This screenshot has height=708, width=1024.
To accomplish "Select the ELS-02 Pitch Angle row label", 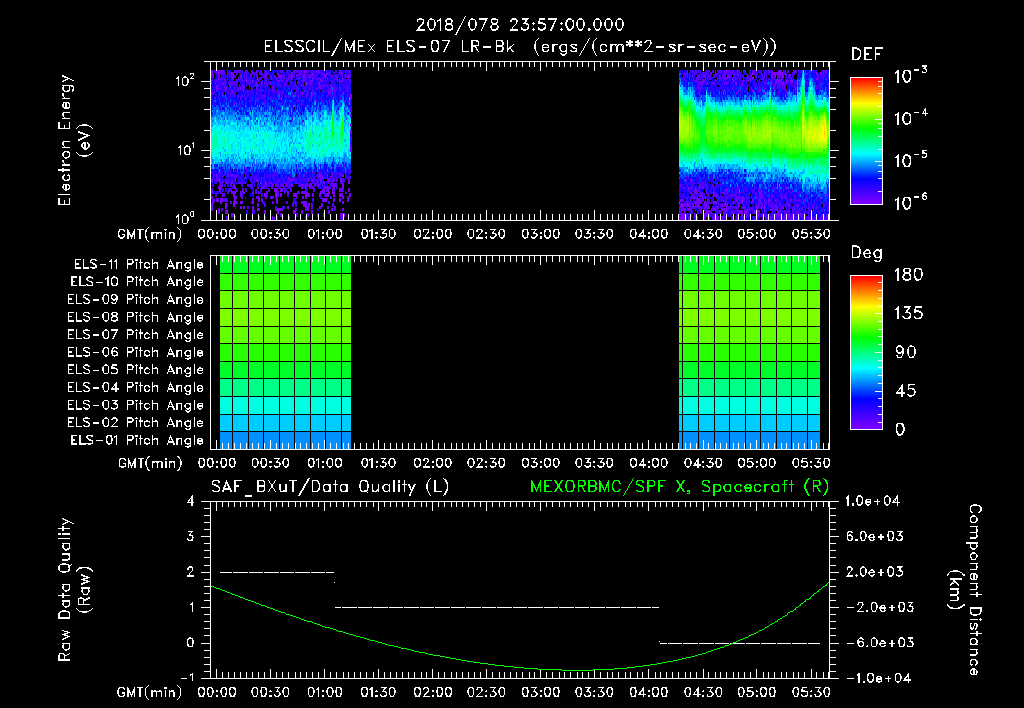I will 136,423.
